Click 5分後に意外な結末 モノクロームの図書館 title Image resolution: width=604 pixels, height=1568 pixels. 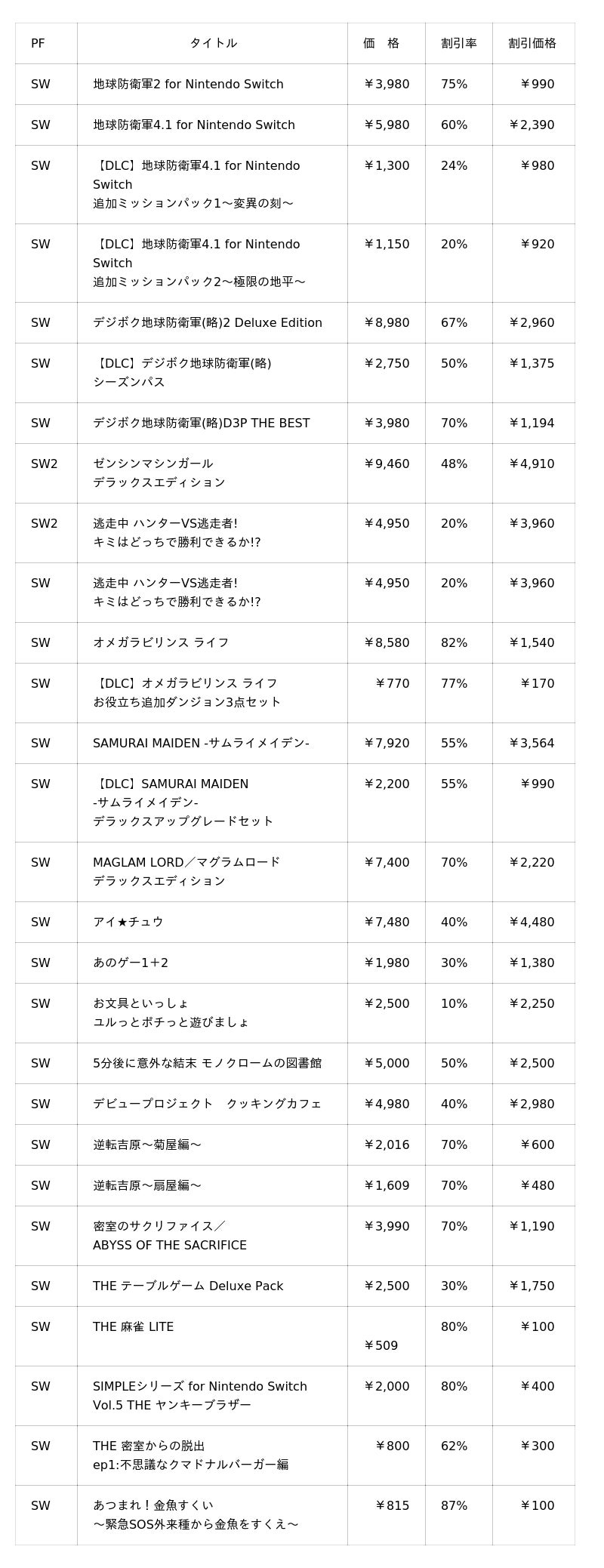(207, 1063)
